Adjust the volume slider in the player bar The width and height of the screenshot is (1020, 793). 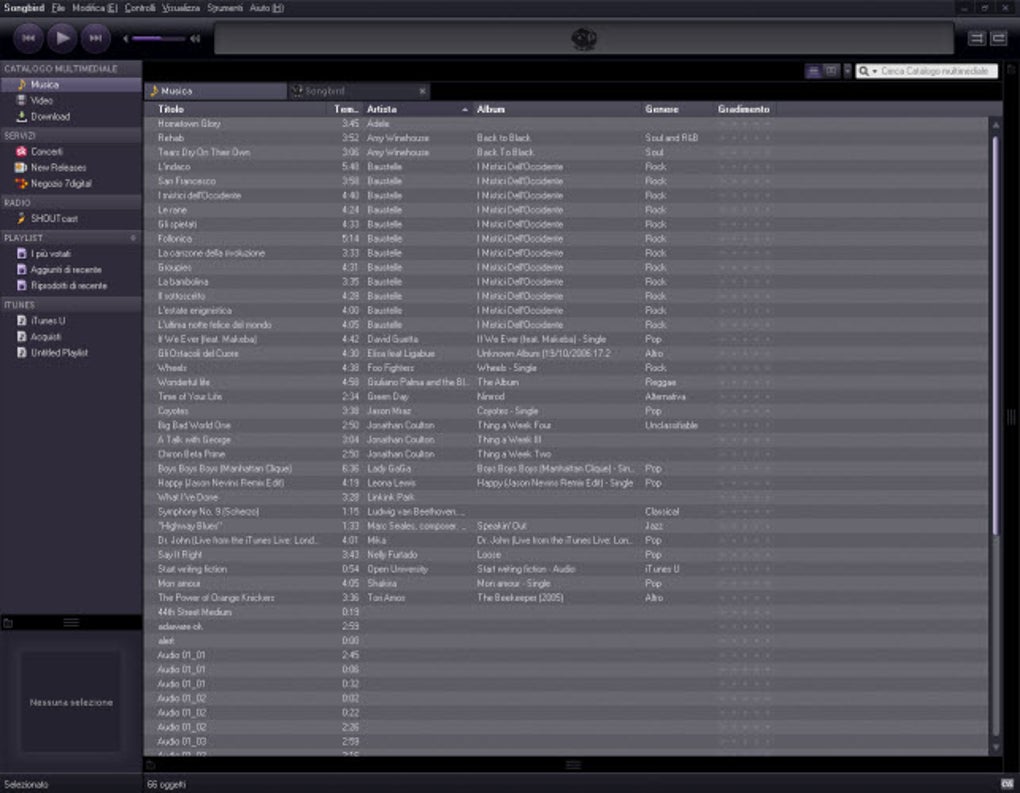(x=158, y=39)
